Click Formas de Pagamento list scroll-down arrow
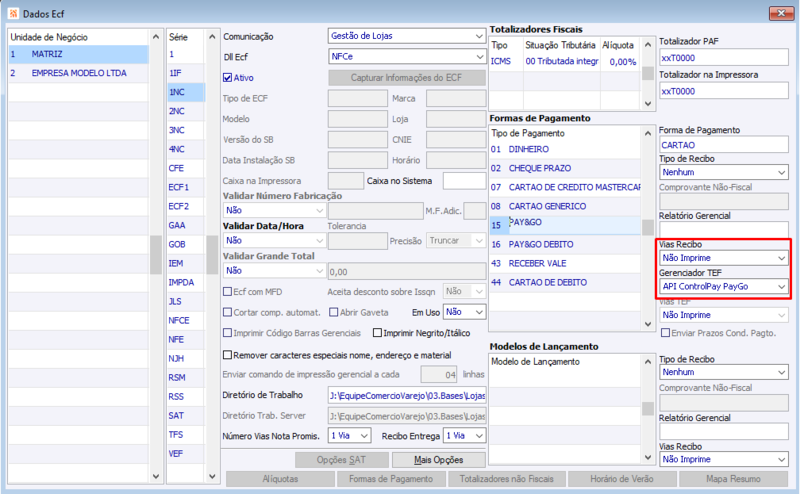Image resolution: width=800 pixels, height=494 pixels. pos(648,324)
